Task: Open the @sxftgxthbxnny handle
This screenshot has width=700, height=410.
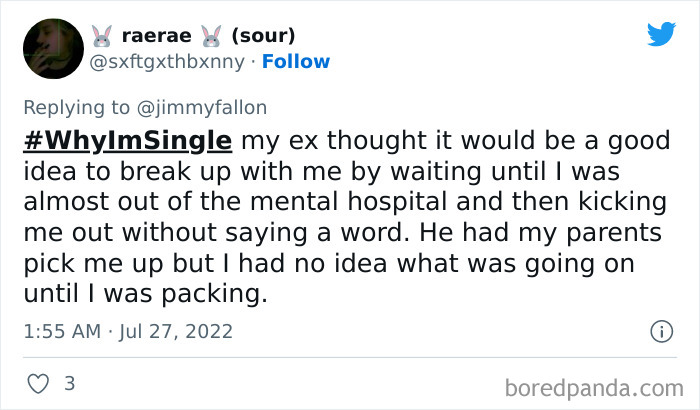Action: pyautogui.click(x=166, y=61)
